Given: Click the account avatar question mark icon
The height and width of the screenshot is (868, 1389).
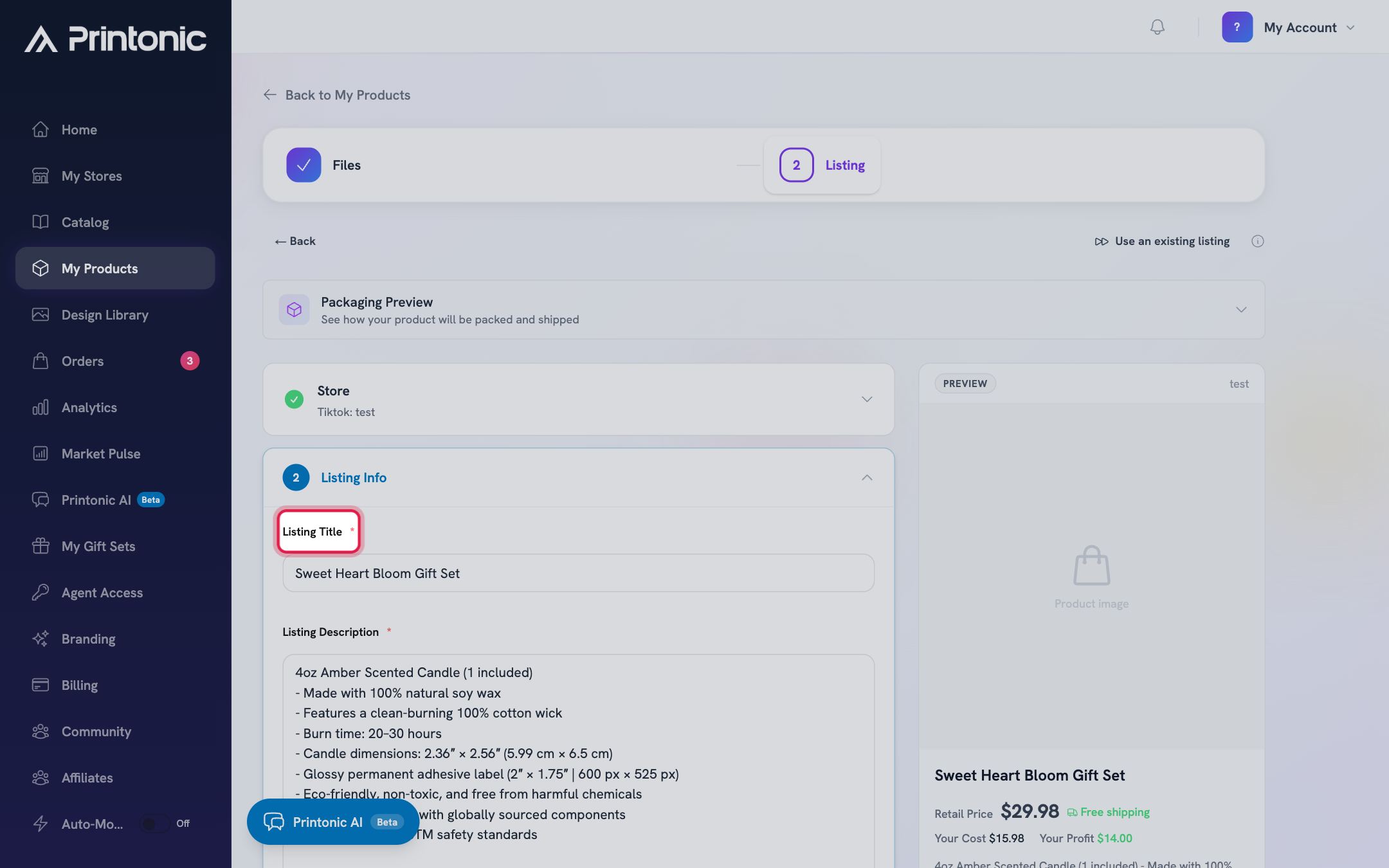Looking at the screenshot, I should coord(1237,27).
